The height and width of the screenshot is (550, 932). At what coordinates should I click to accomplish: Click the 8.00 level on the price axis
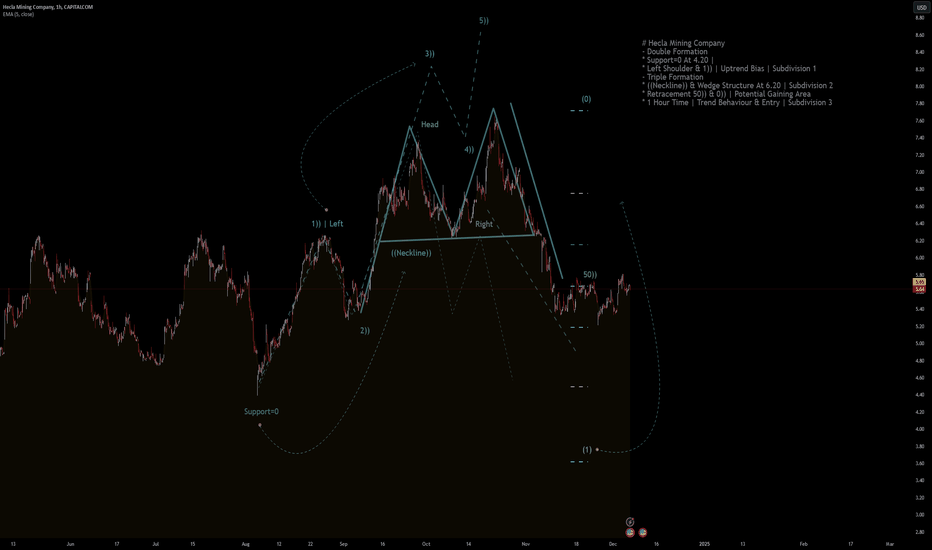pos(920,86)
